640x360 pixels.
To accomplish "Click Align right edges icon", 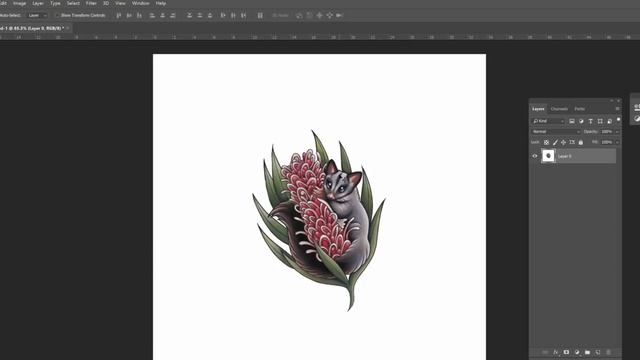I will [x=173, y=16].
